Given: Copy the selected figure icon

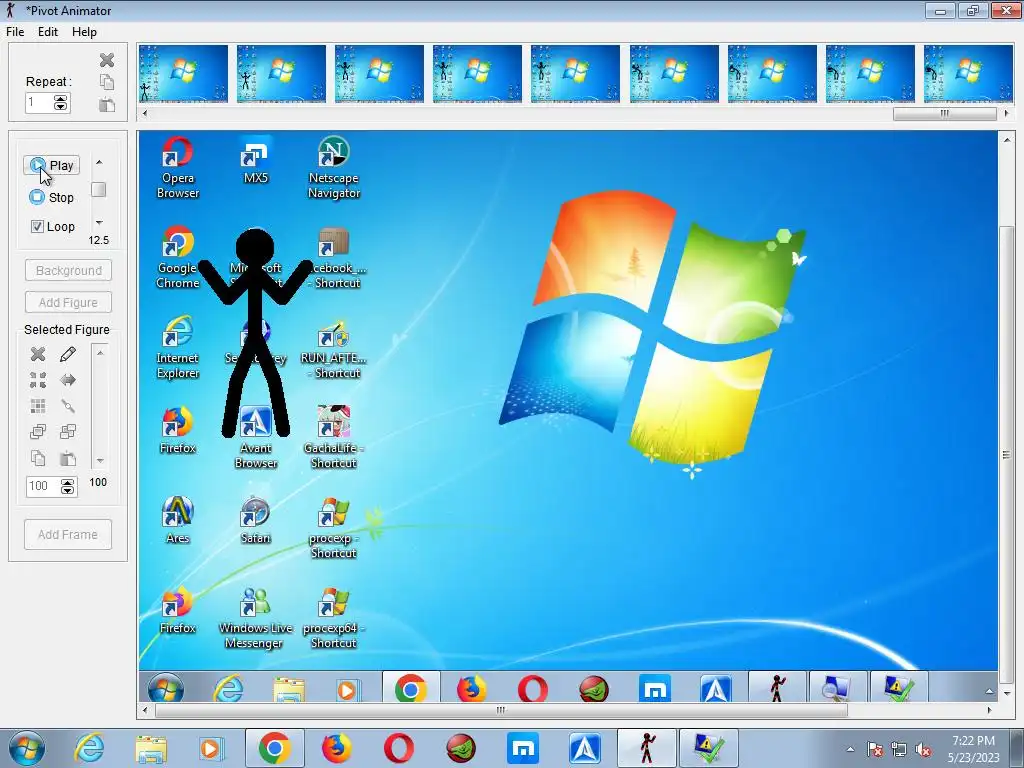Looking at the screenshot, I should click(x=38, y=458).
